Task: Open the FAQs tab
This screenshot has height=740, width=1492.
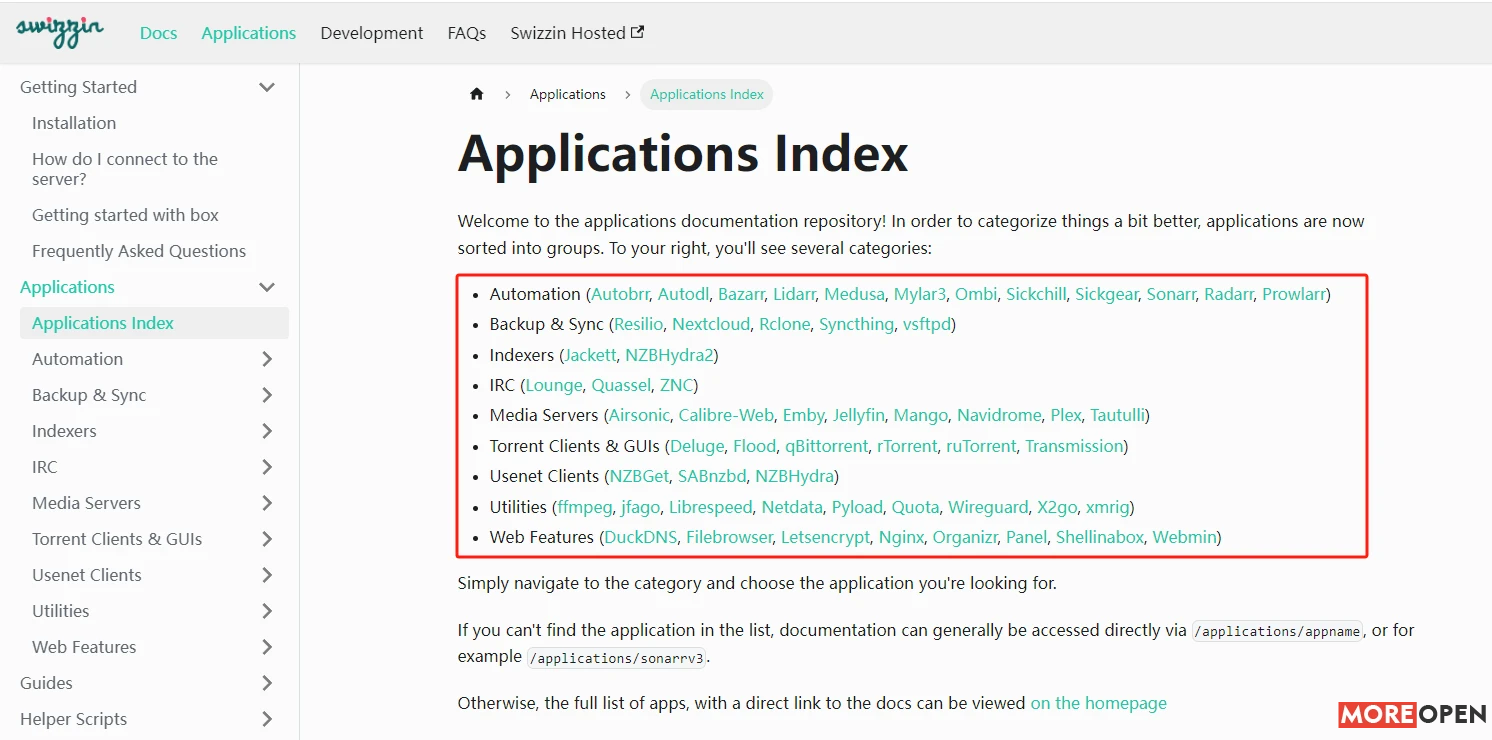Action: 467,33
